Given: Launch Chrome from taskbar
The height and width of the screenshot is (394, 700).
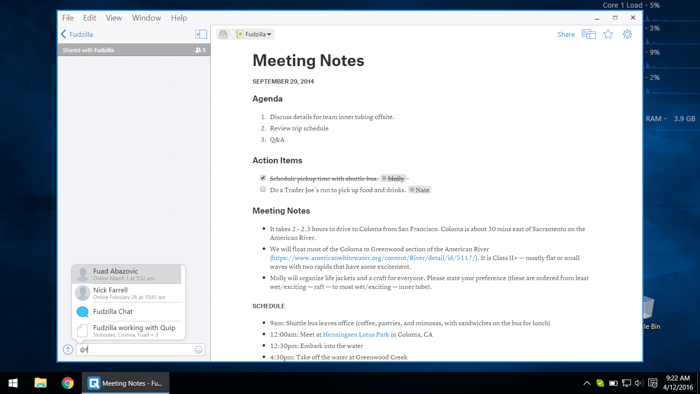Looking at the screenshot, I should point(68,383).
